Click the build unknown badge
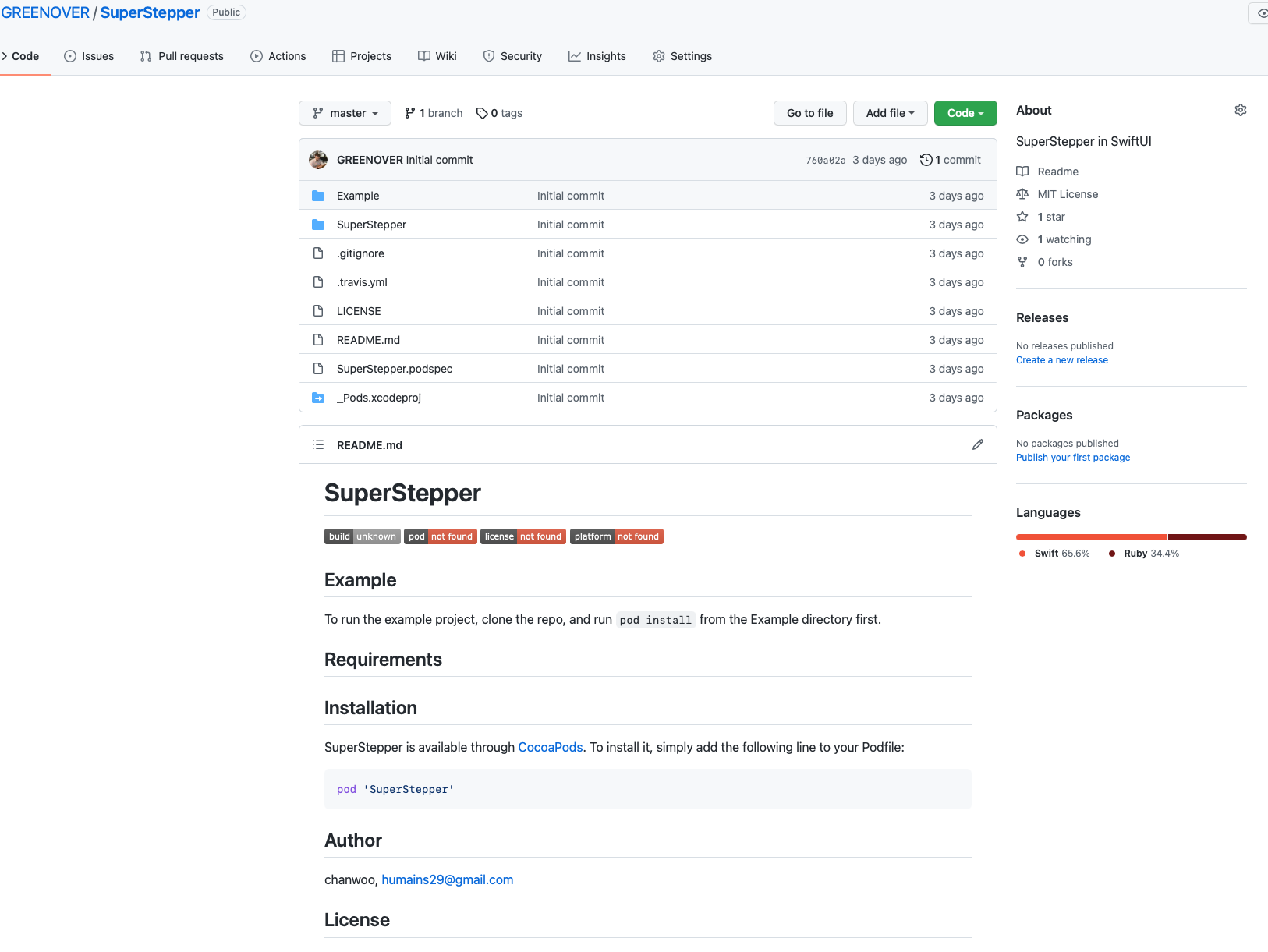The height and width of the screenshot is (952, 1268). click(363, 536)
